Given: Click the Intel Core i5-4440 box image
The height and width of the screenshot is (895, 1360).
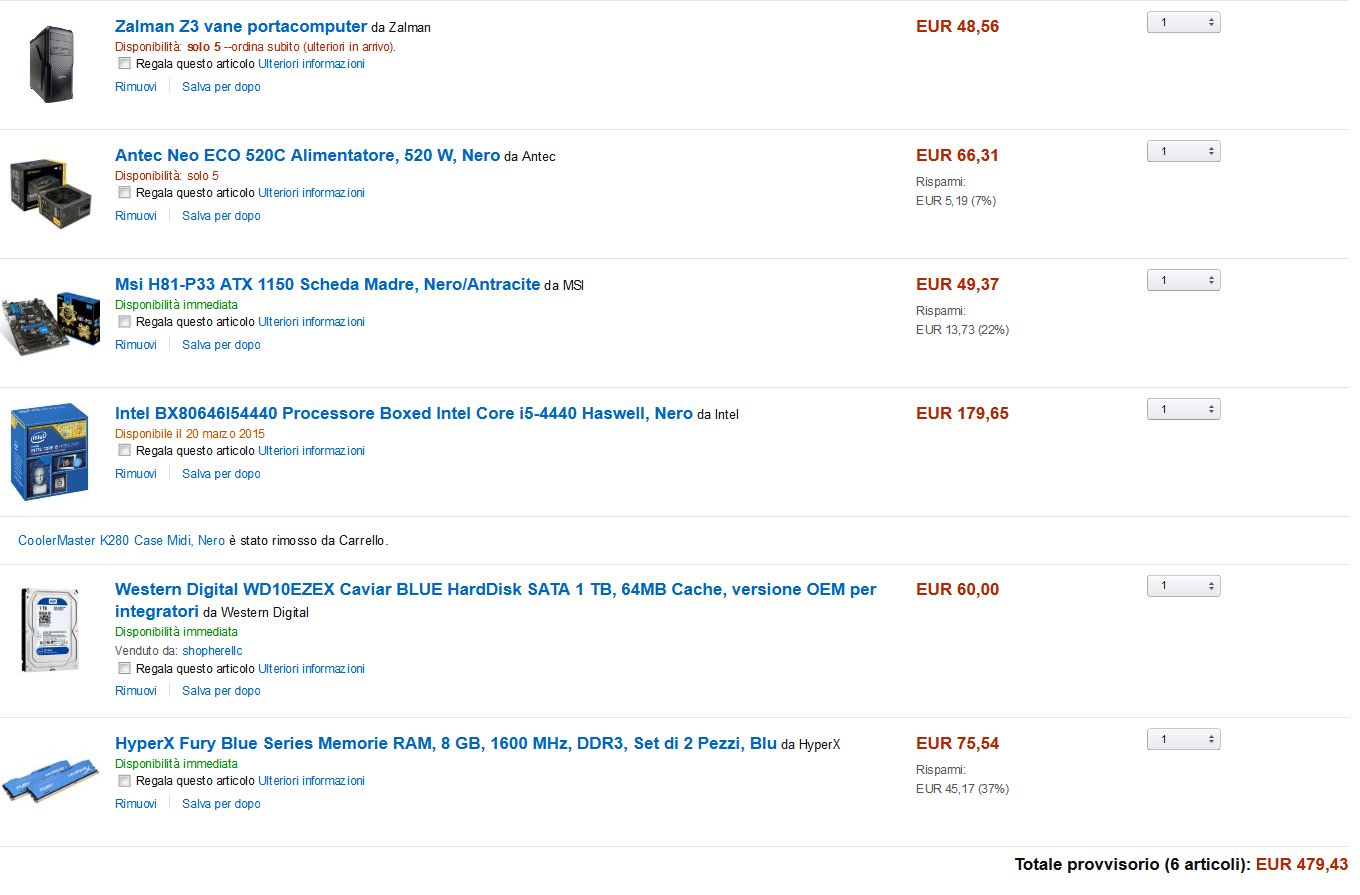Looking at the screenshot, I should coord(50,451).
